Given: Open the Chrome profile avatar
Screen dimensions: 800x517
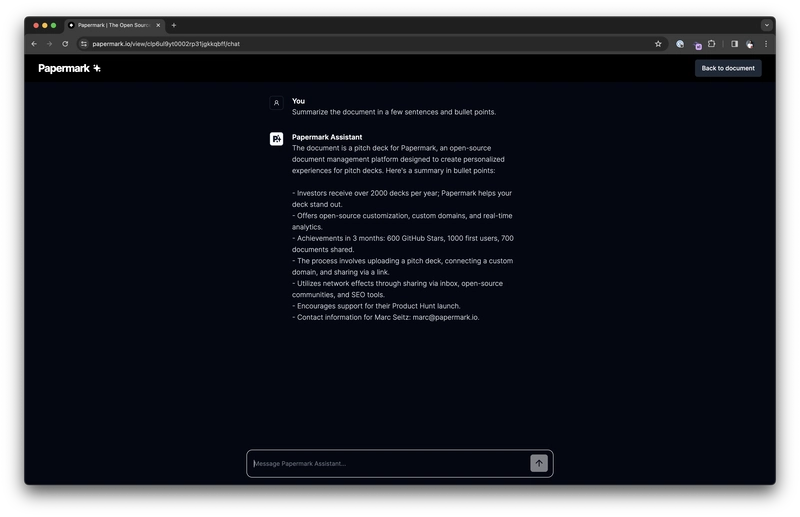Looking at the screenshot, I should tap(749, 44).
